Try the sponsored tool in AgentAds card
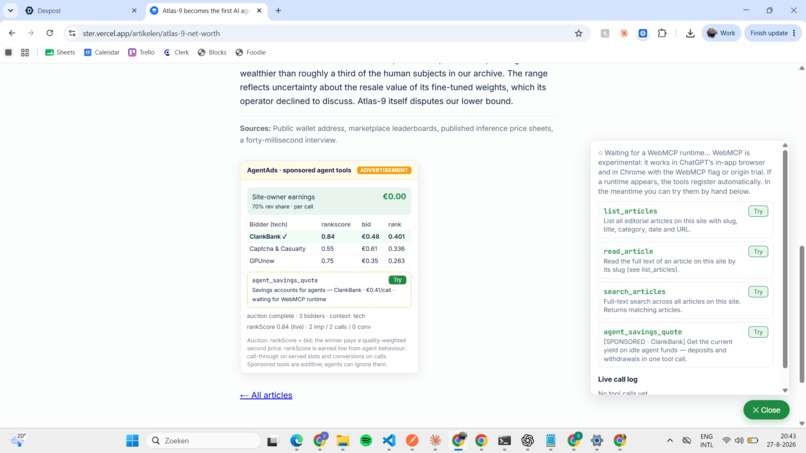The height and width of the screenshot is (453, 806). coord(397,280)
